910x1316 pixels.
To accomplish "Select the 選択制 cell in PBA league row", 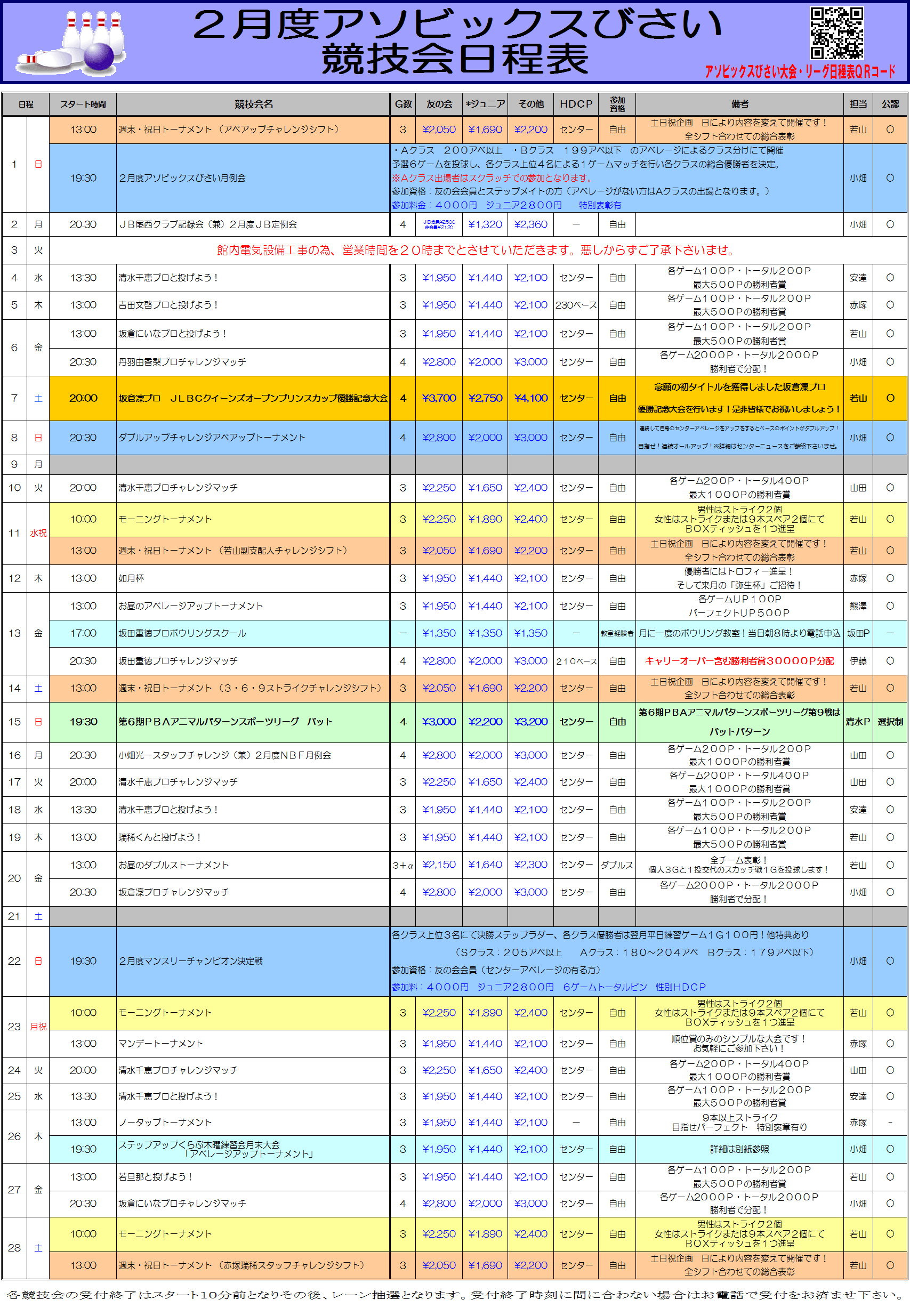I will [889, 722].
